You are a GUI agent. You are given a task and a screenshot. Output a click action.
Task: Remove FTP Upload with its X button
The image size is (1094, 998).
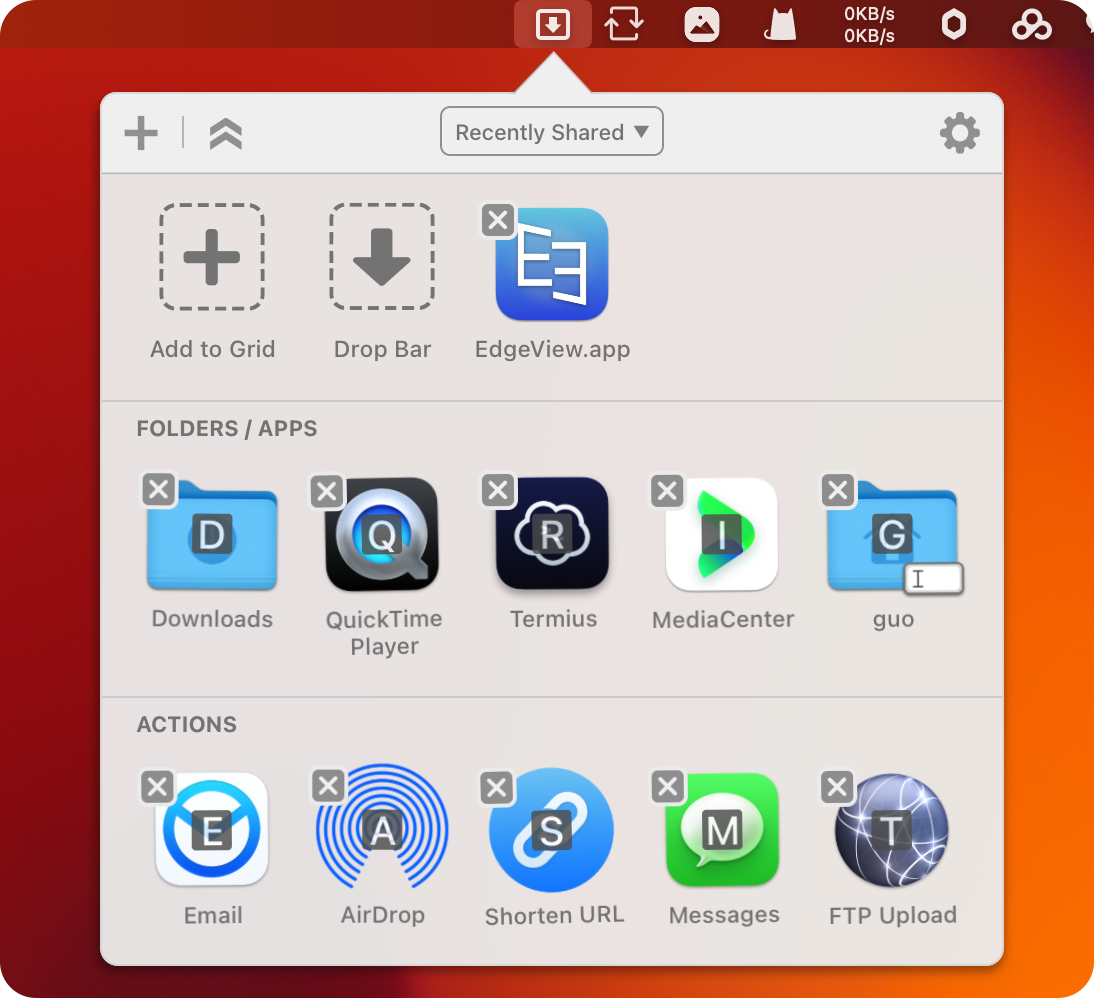(837, 787)
